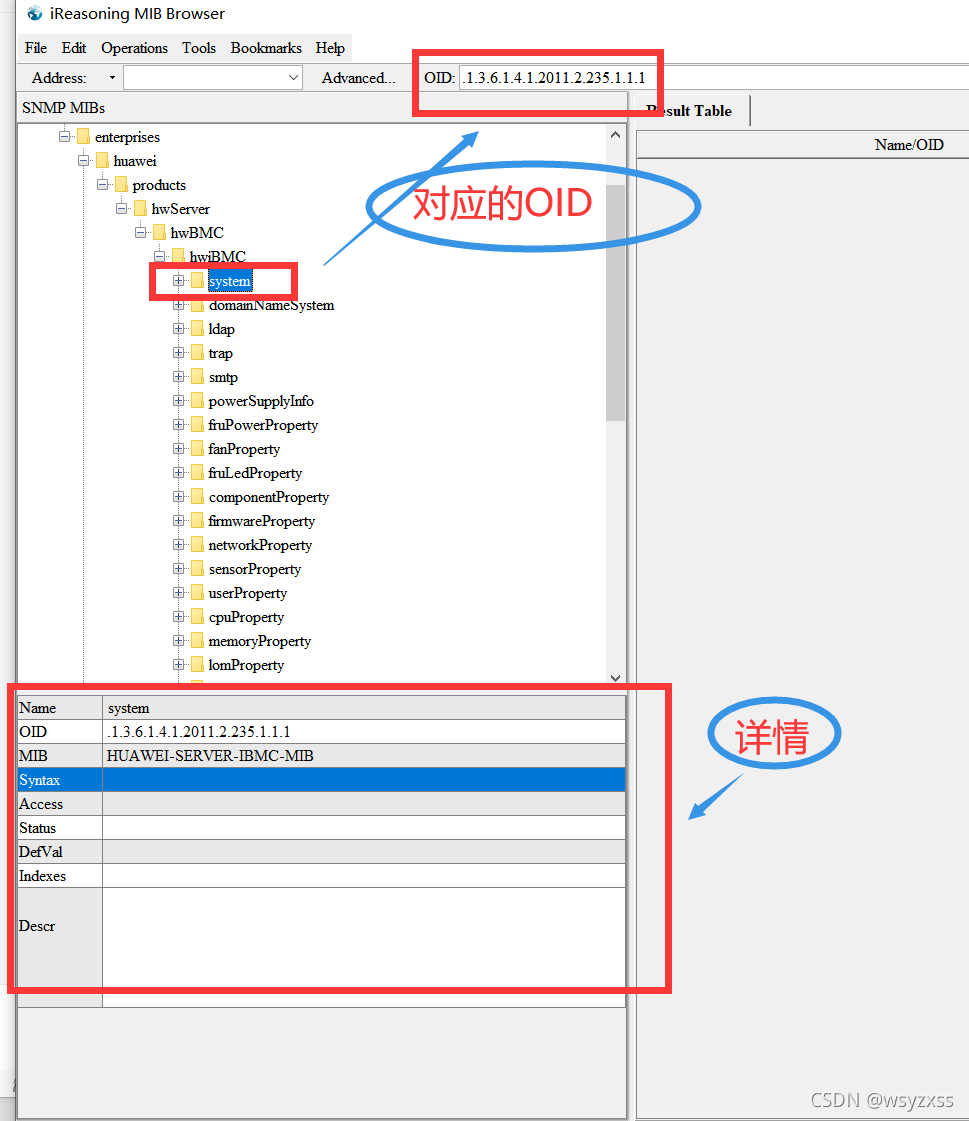The height and width of the screenshot is (1121, 969).
Task: Click the firmwareProperty folder icon
Action: (197, 520)
